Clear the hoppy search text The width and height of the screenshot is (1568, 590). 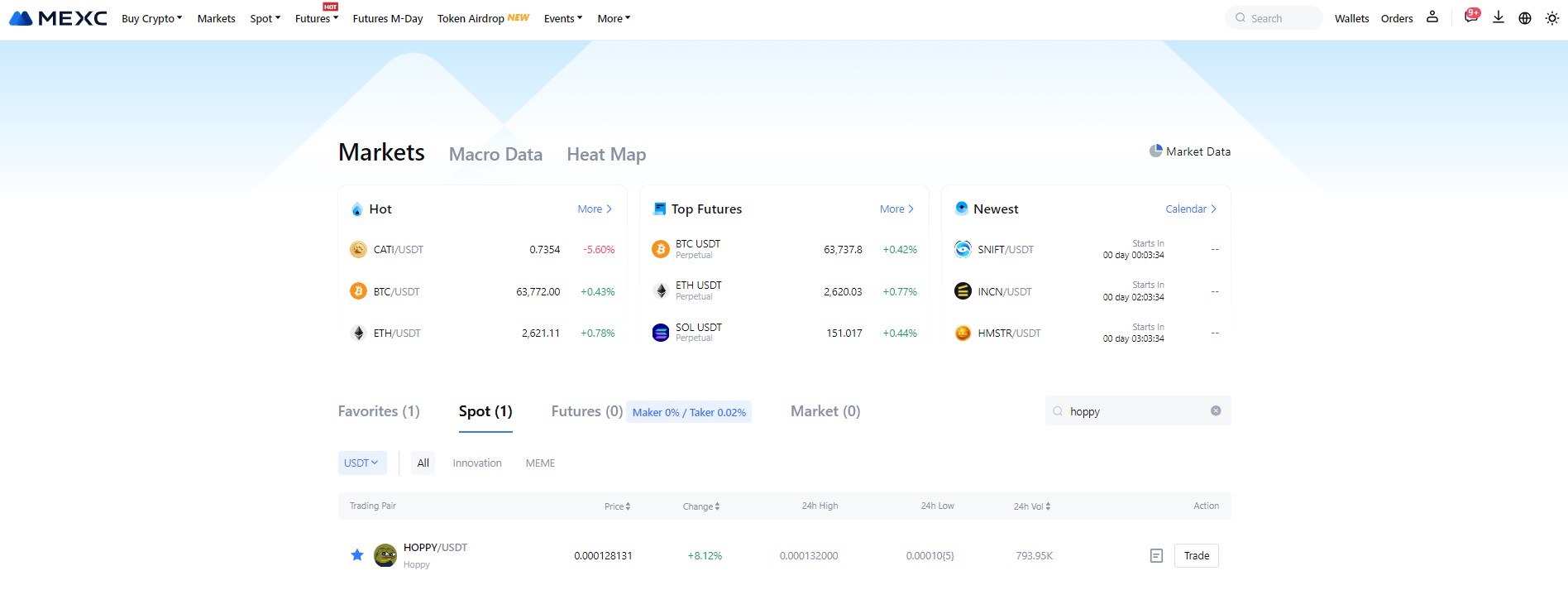pos(1216,410)
